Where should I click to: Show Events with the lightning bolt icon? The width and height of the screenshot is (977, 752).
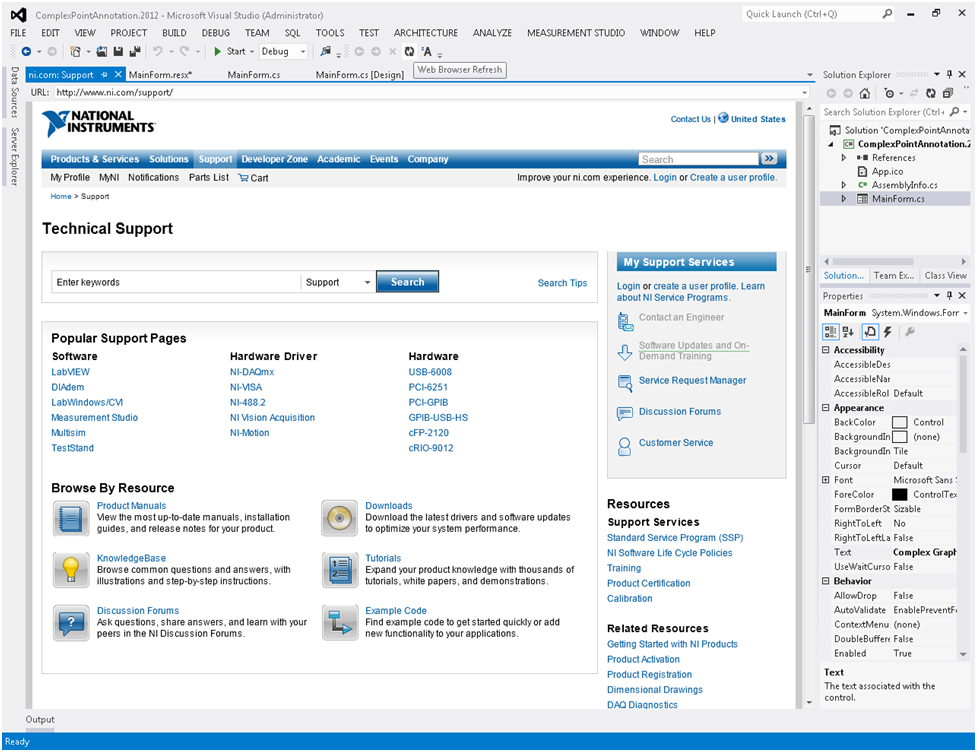887,332
